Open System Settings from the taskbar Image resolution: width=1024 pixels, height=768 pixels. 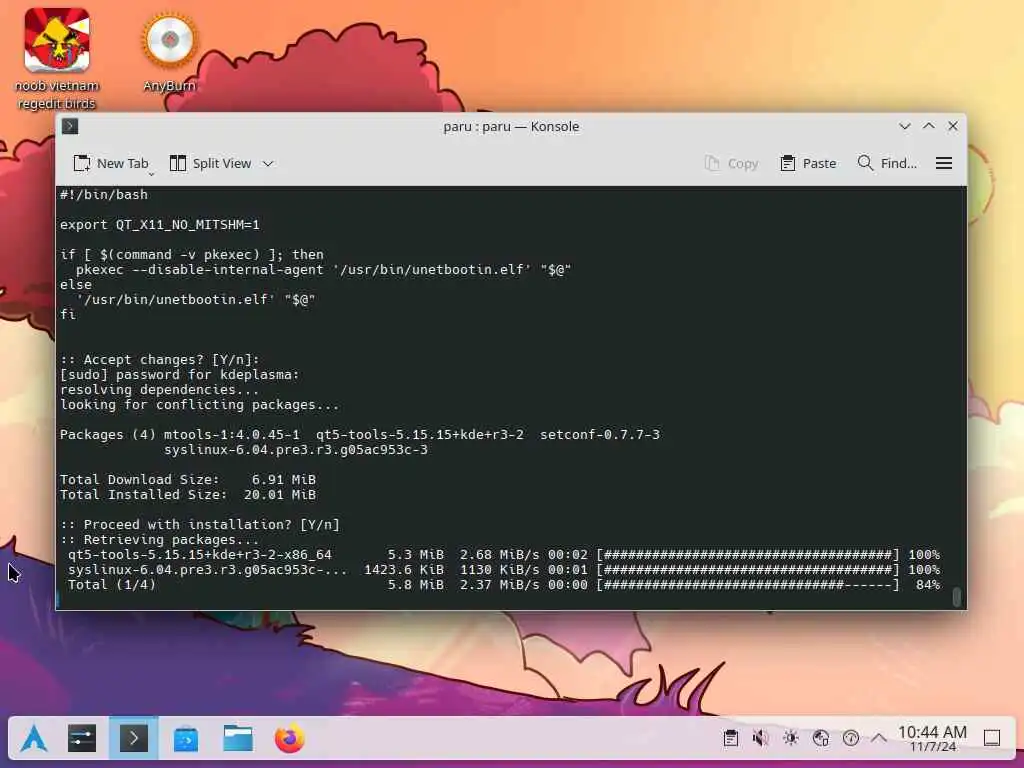82,739
